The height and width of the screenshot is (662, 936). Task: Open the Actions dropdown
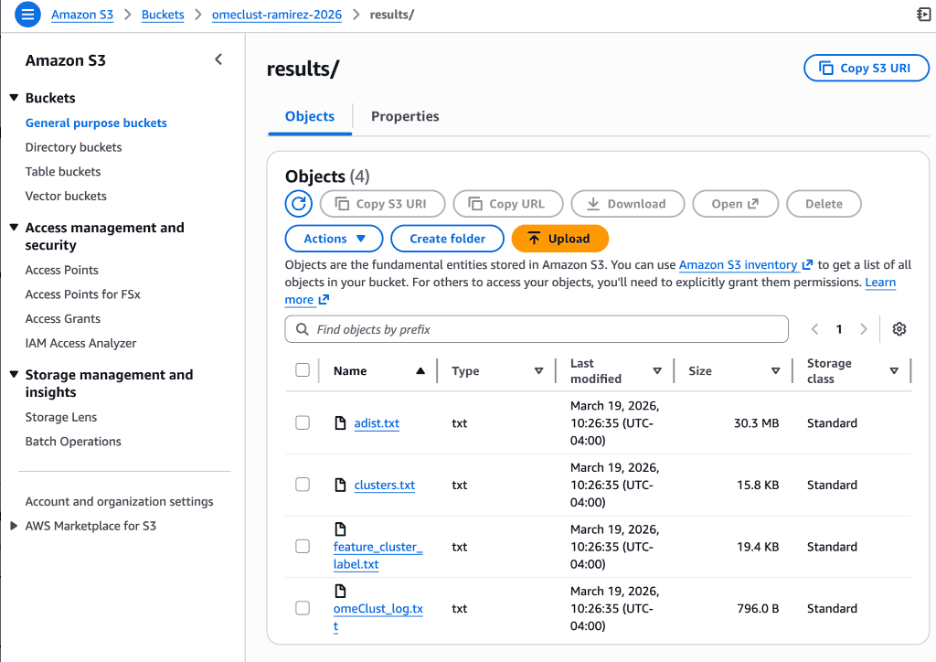334,239
